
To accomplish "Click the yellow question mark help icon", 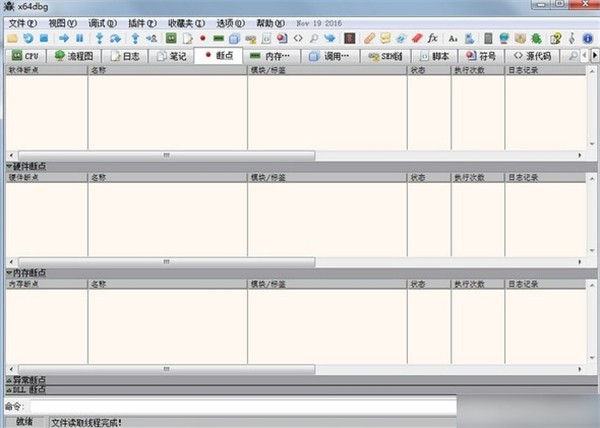I will pos(556,38).
